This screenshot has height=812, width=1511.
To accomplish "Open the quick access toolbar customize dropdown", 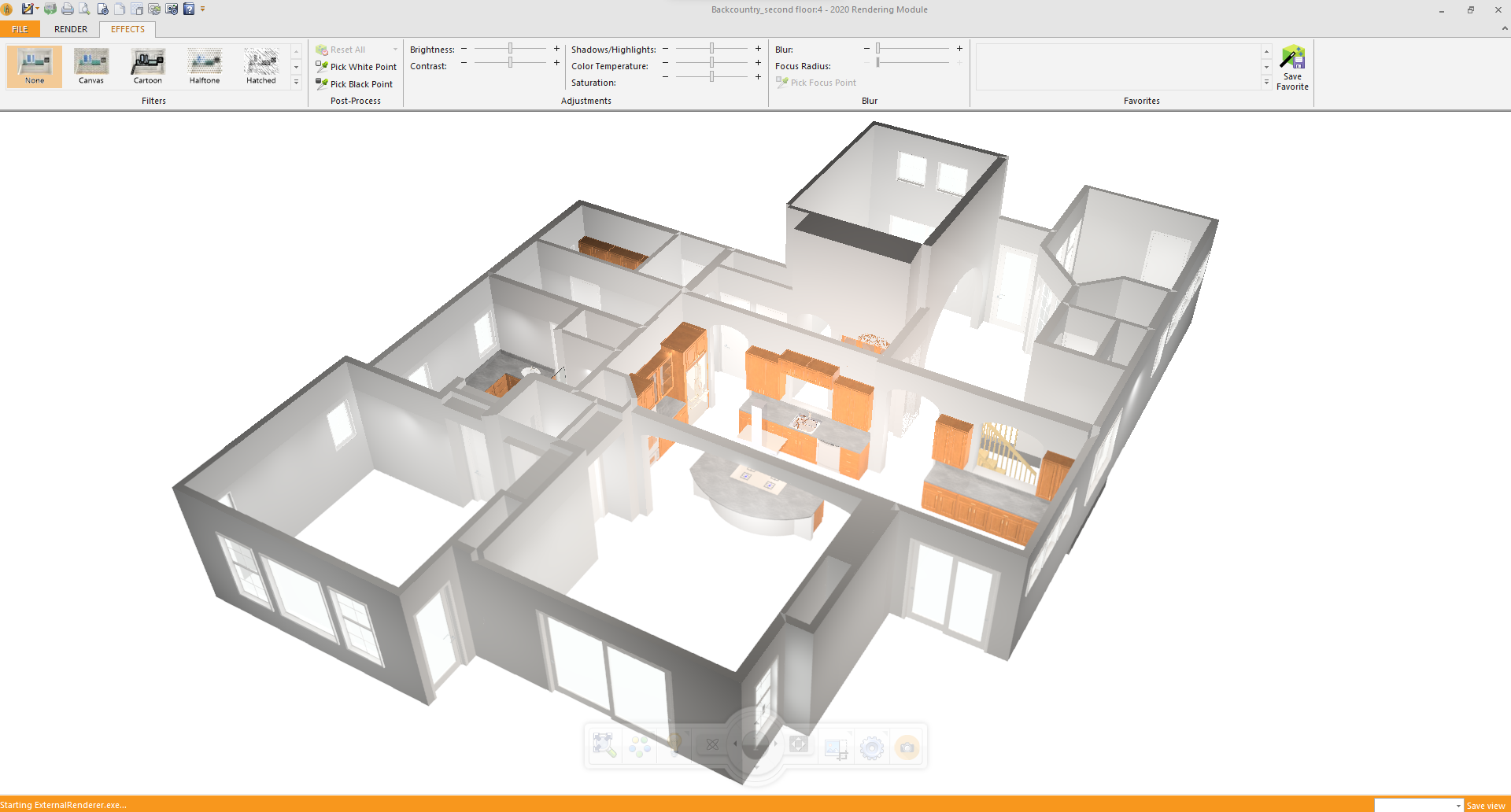I will (x=202, y=9).
